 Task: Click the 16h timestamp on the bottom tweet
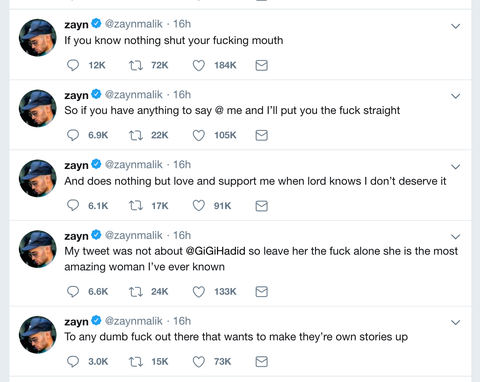182,321
